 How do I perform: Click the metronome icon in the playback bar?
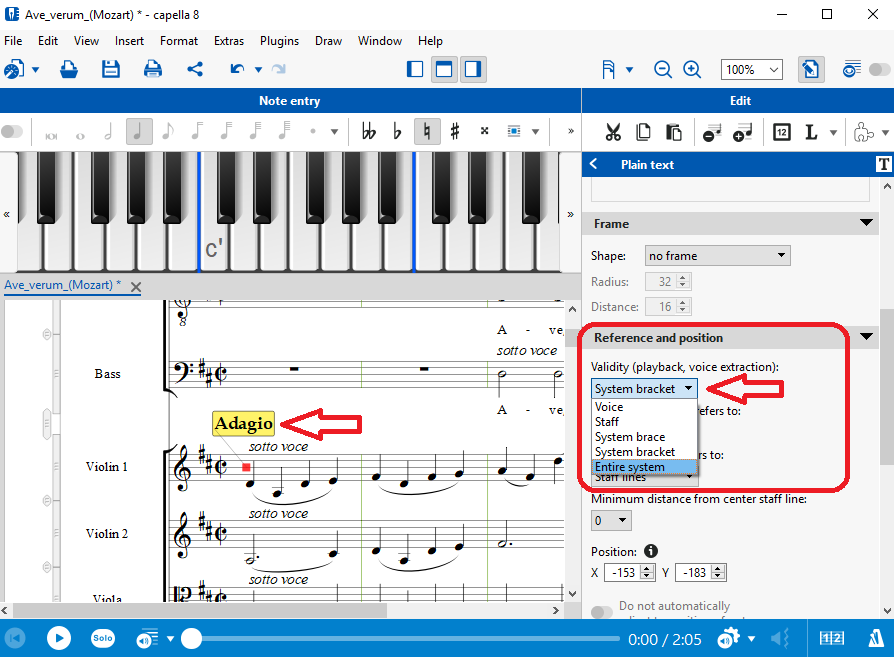coord(875,638)
